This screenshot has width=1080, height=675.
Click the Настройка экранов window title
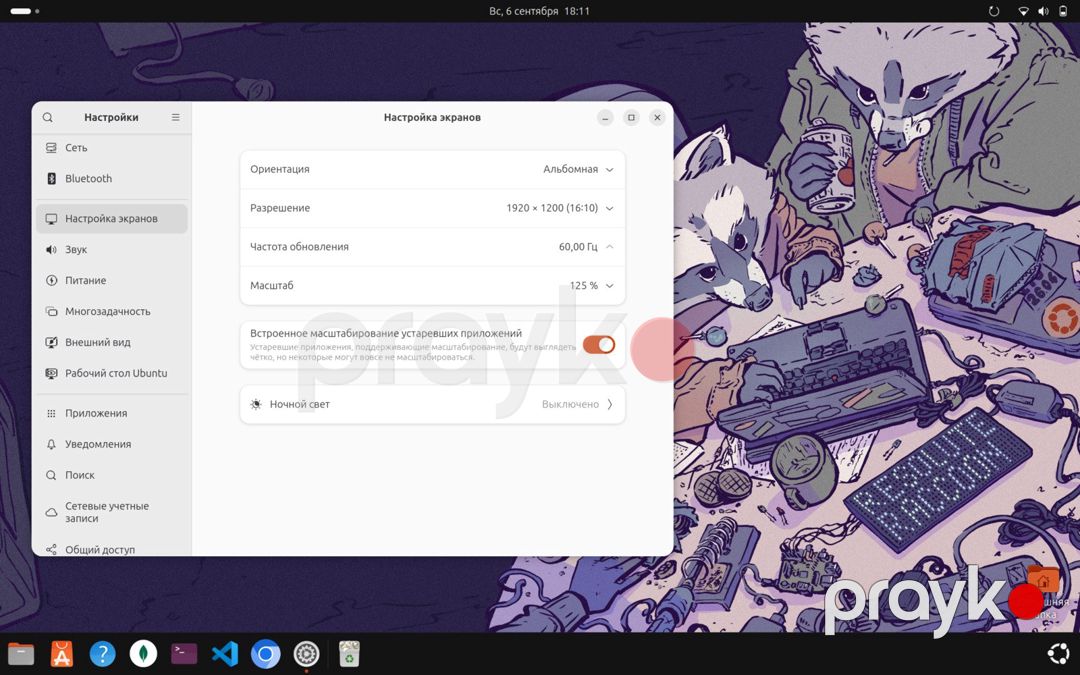(432, 118)
